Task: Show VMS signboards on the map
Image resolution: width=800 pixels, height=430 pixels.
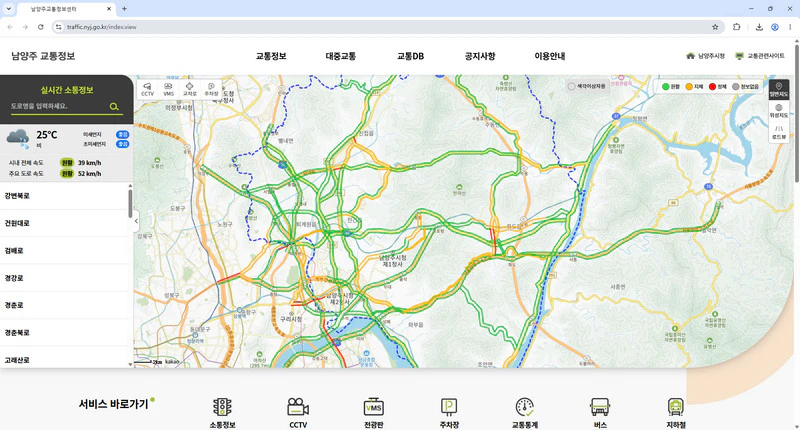Action: click(168, 89)
